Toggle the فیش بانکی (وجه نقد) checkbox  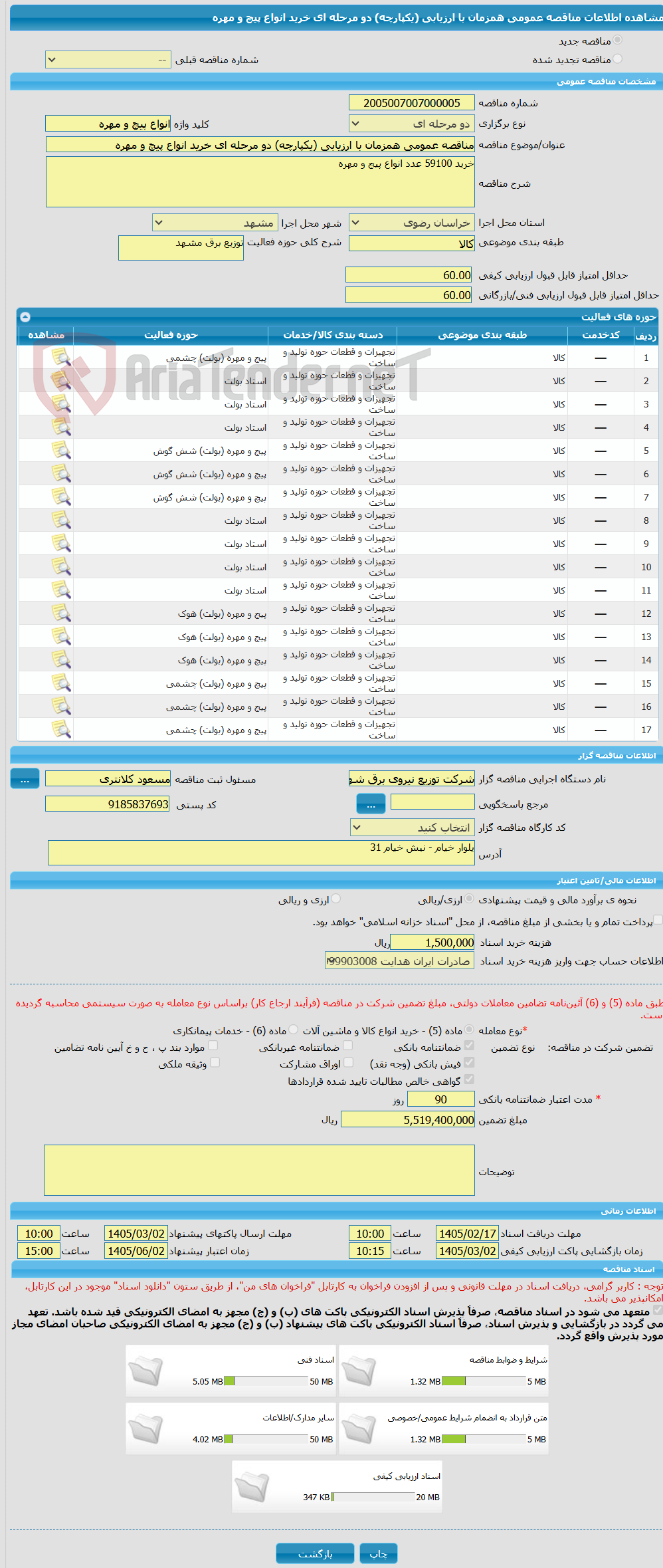point(470,1063)
